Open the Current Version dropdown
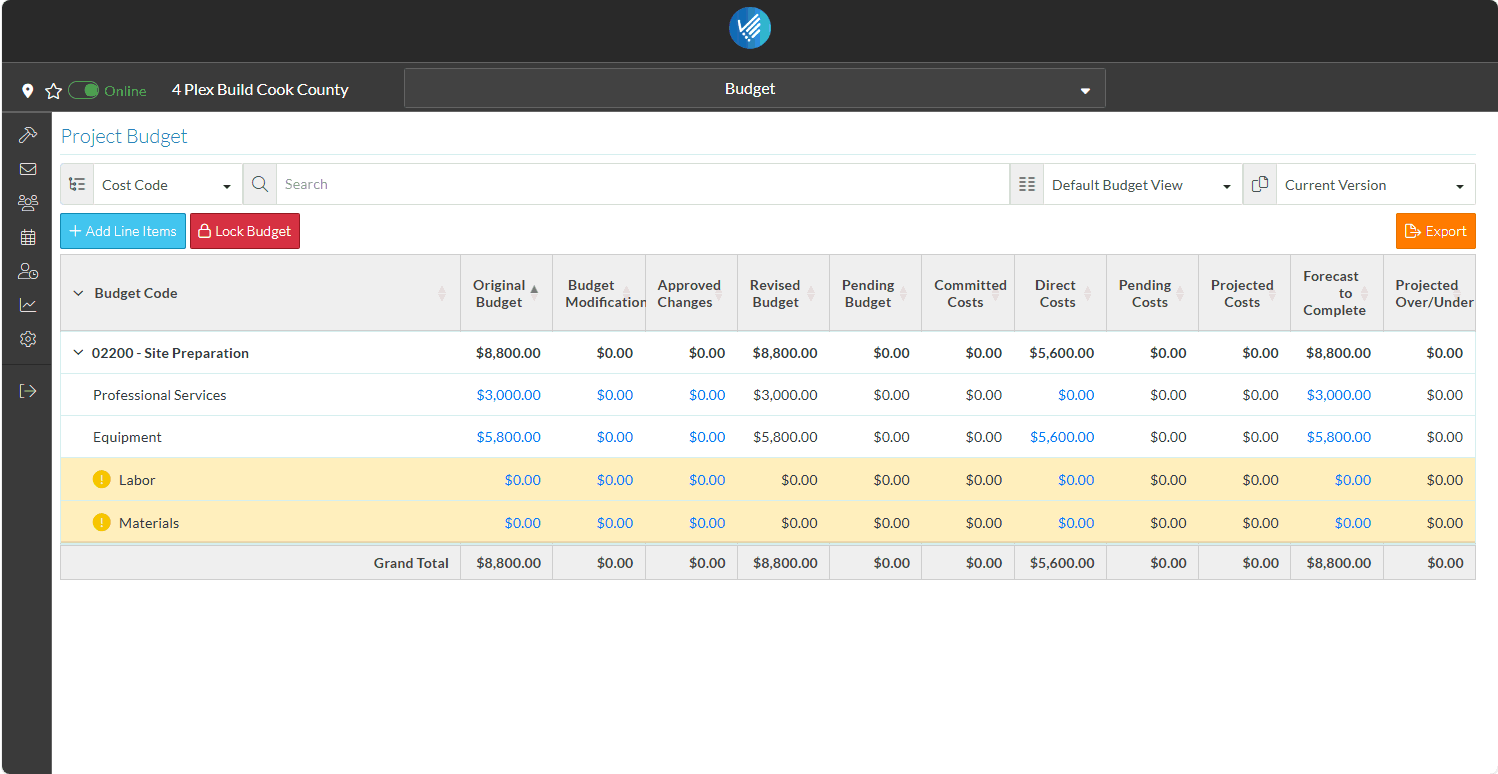Image resolution: width=1498 pixels, height=774 pixels. 1374,185
